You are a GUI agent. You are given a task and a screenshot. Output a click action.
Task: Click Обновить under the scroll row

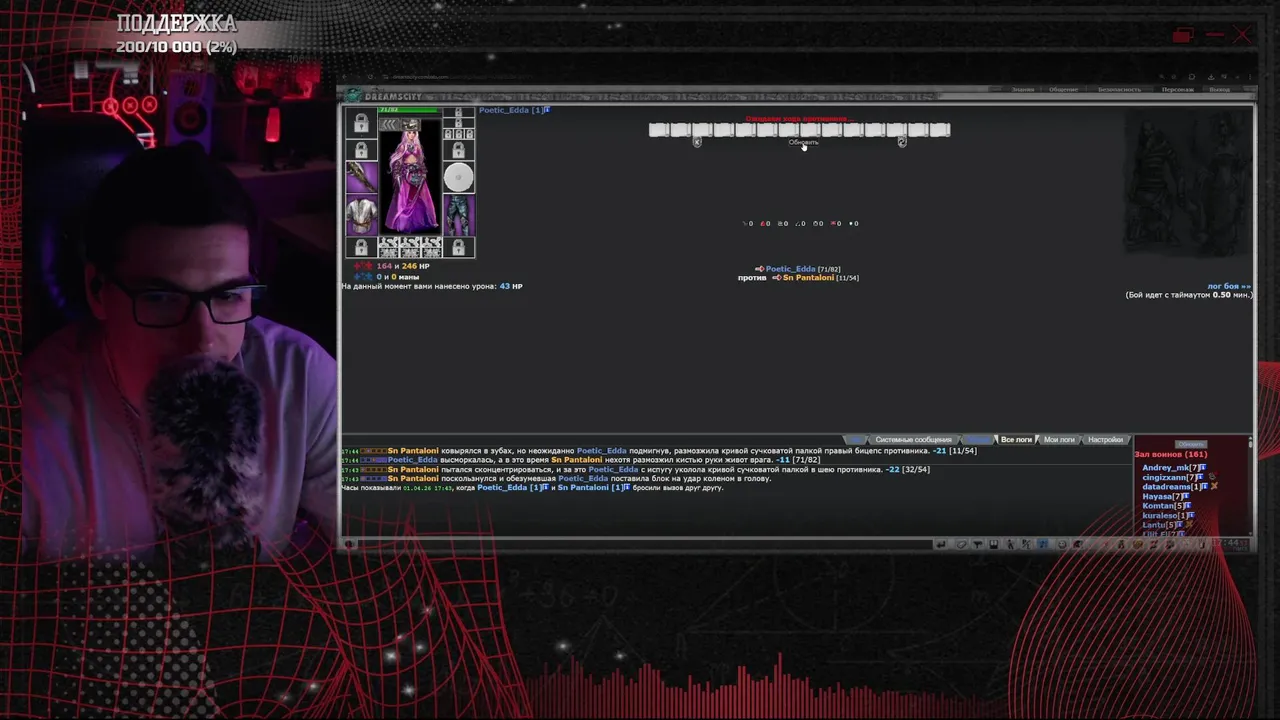tap(803, 142)
